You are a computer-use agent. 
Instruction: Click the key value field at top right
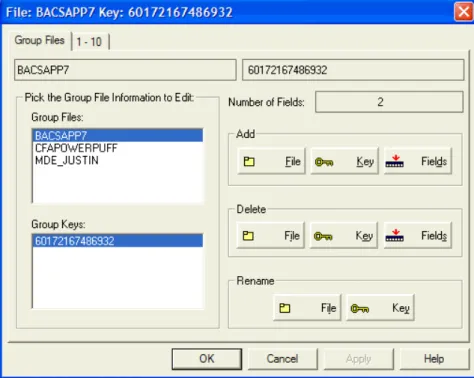pos(353,70)
